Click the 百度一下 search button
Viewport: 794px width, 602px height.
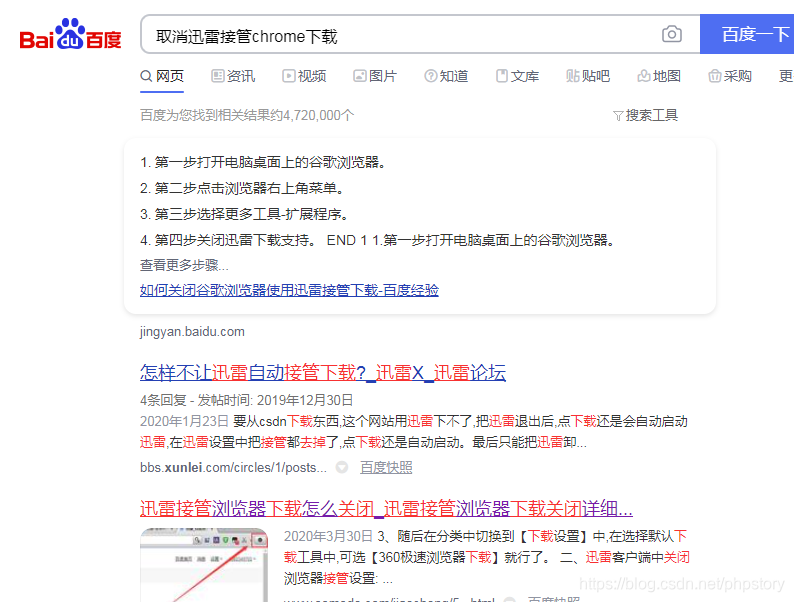pos(747,34)
